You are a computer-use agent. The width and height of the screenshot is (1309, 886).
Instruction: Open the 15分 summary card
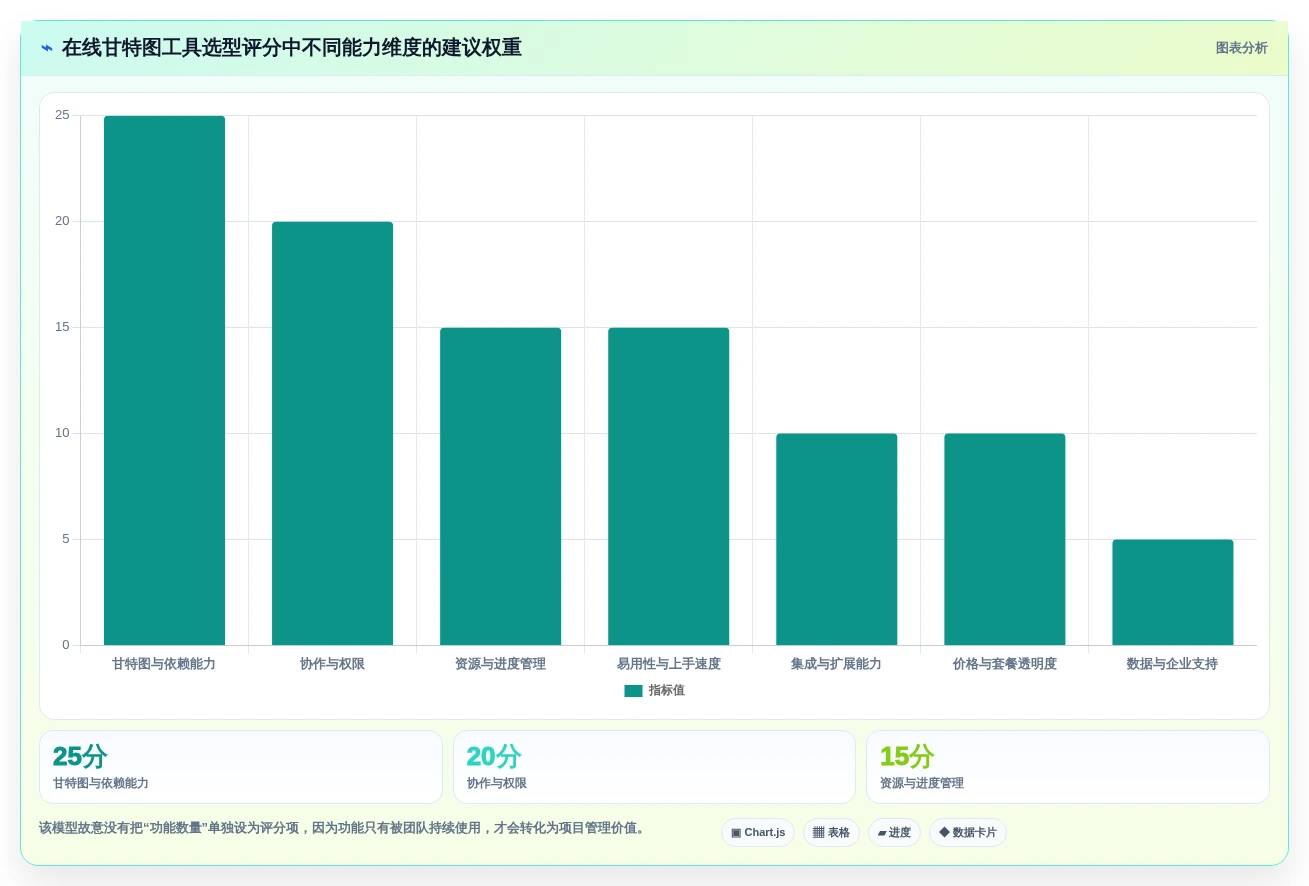[x=1068, y=767]
